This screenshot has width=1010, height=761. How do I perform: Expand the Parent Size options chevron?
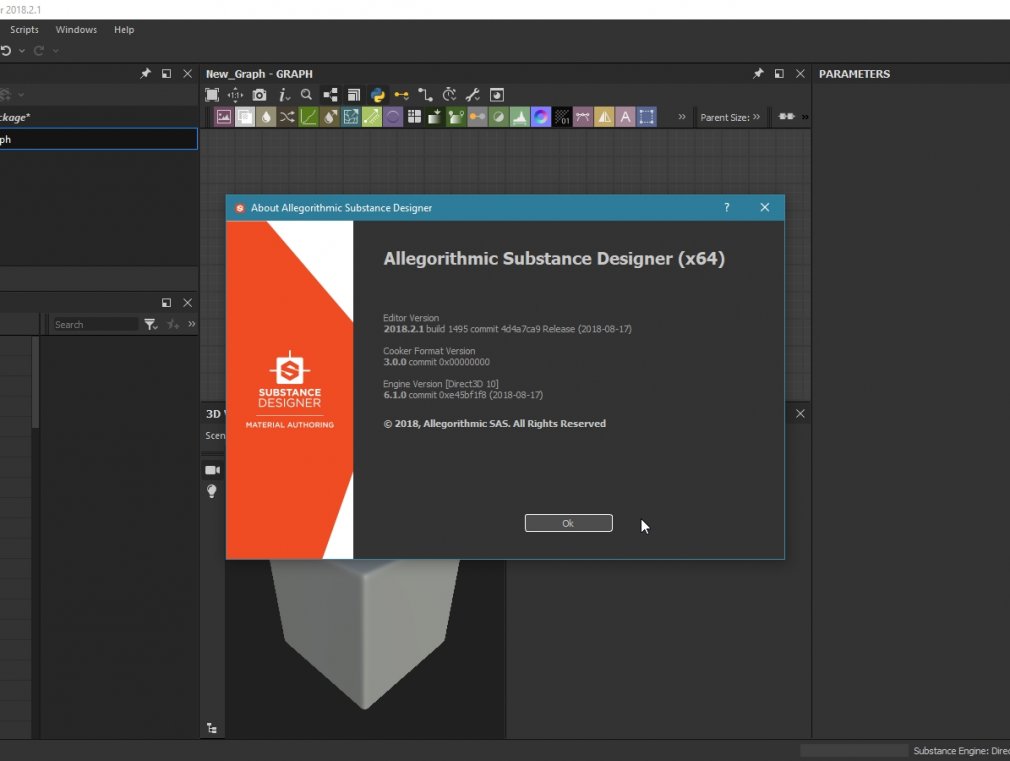(756, 117)
